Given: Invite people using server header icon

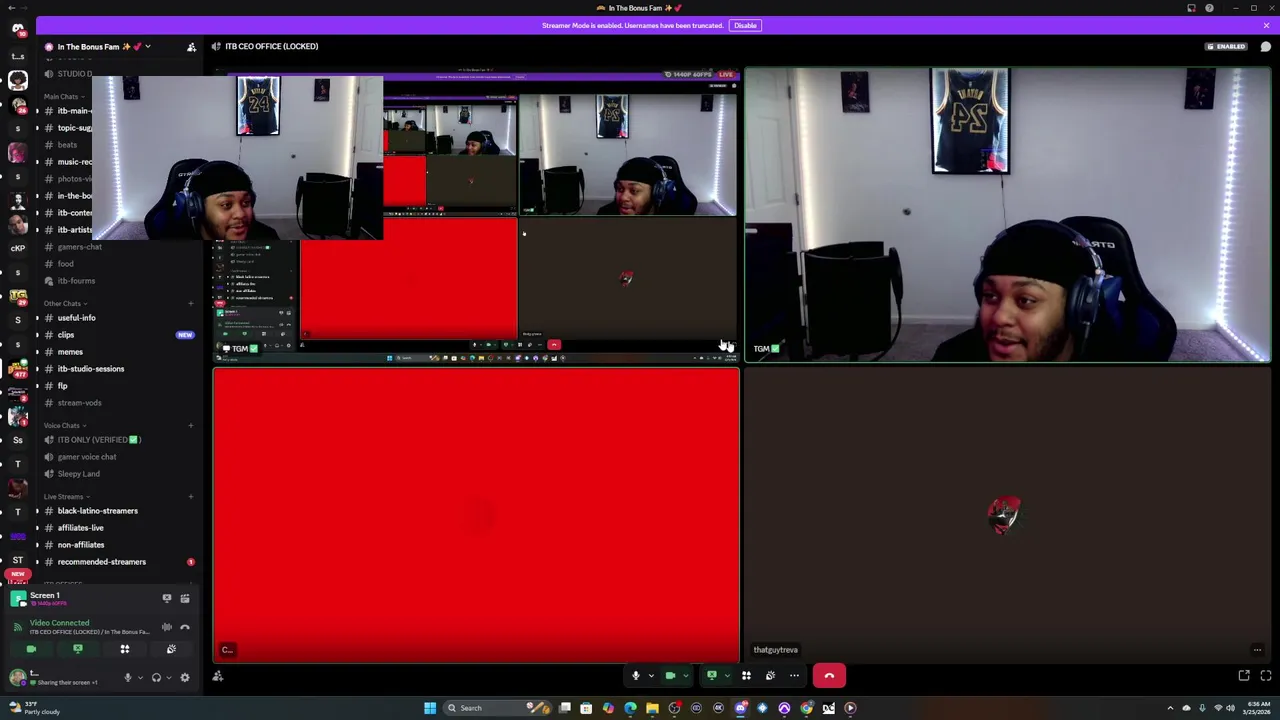Looking at the screenshot, I should (x=191, y=47).
